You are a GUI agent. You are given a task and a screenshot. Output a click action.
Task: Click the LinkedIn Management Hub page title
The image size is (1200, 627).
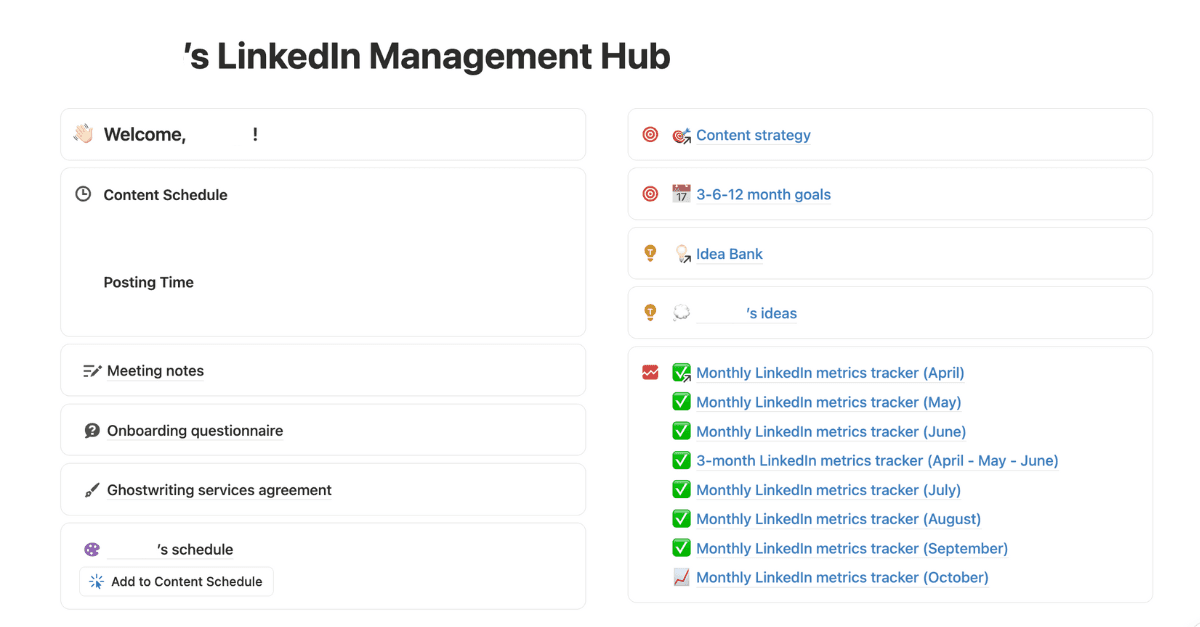coord(427,56)
